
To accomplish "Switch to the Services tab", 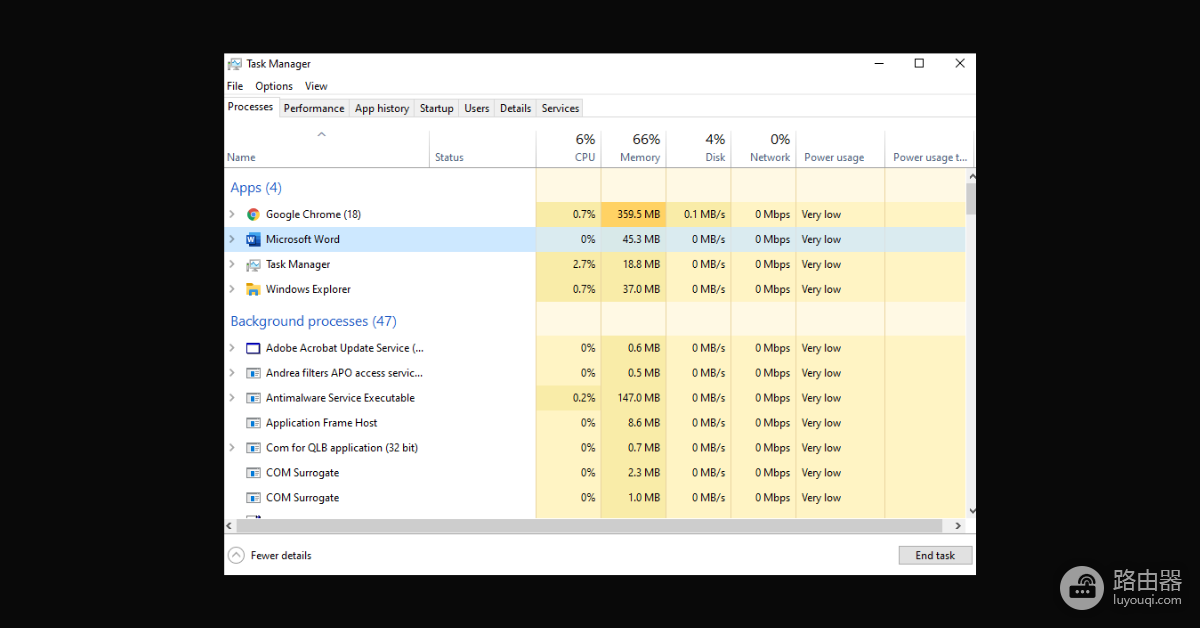I will point(560,108).
